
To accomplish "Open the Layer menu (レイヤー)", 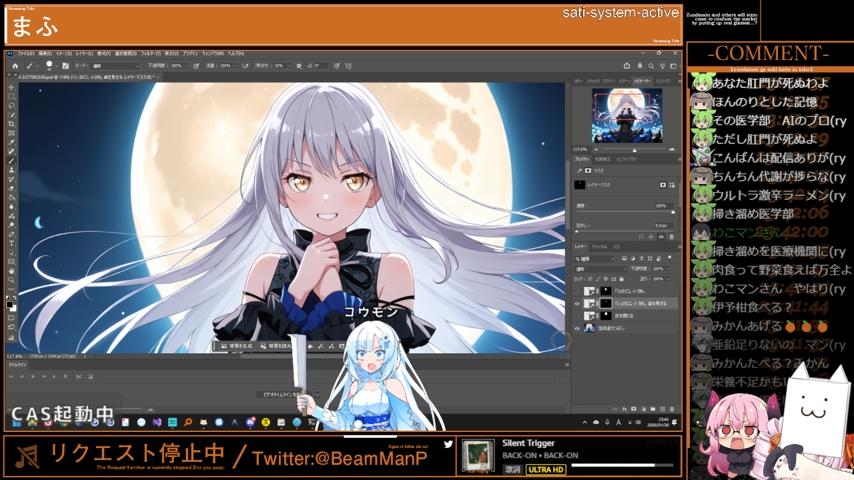I will 84,53.
